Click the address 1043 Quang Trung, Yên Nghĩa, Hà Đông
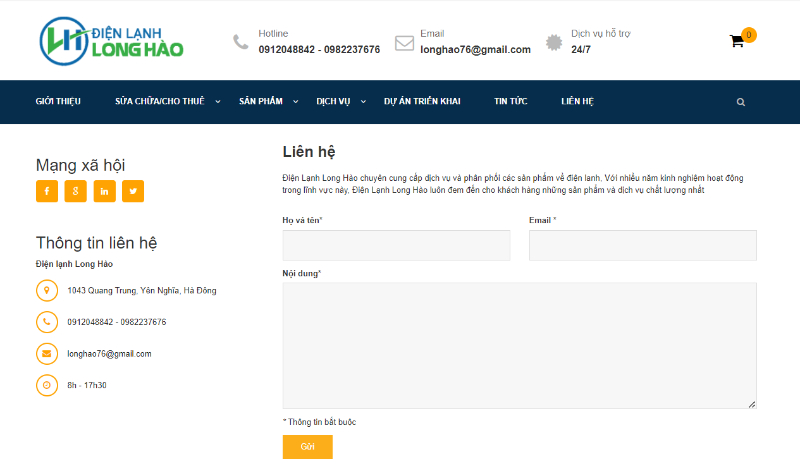Screen dimensions: 800x466 coord(142,290)
